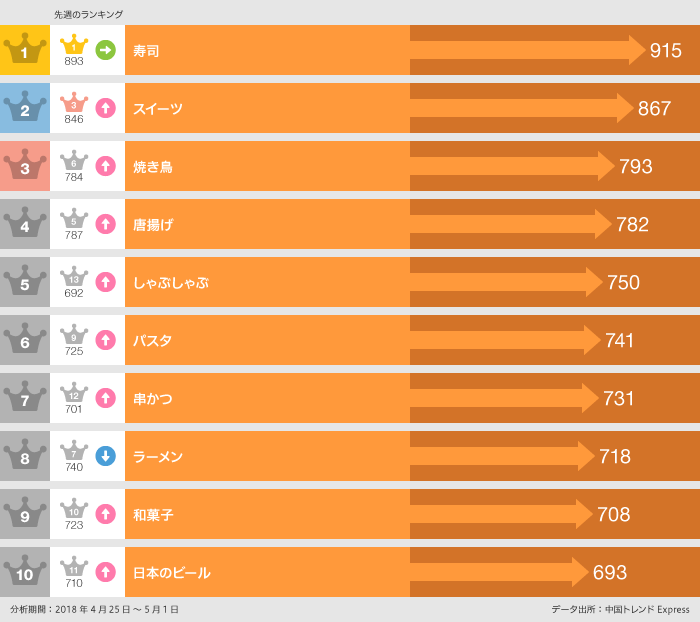Click the 唐揚げ label
This screenshot has width=700, height=622.
tap(153, 224)
